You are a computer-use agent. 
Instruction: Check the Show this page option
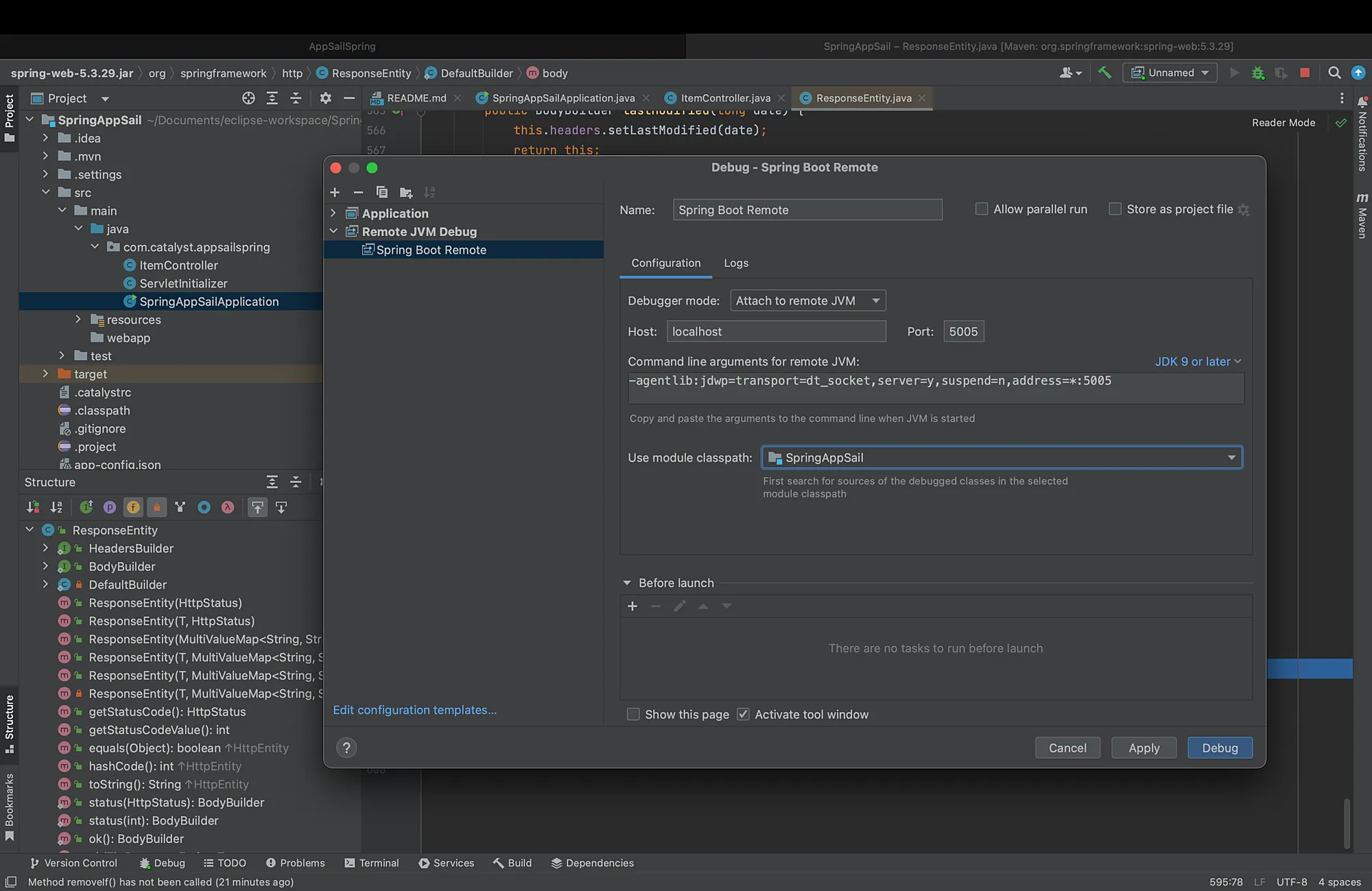pos(633,714)
